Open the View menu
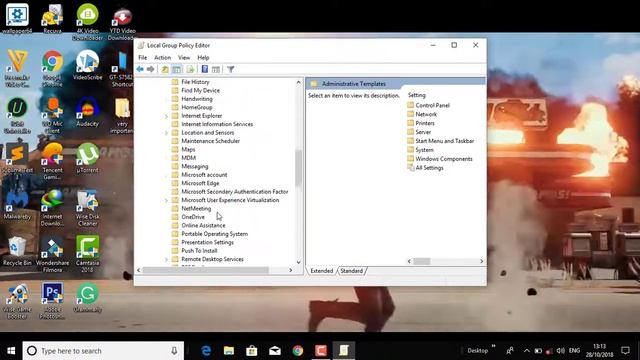Image resolution: width=640 pixels, height=360 pixels. click(x=184, y=58)
